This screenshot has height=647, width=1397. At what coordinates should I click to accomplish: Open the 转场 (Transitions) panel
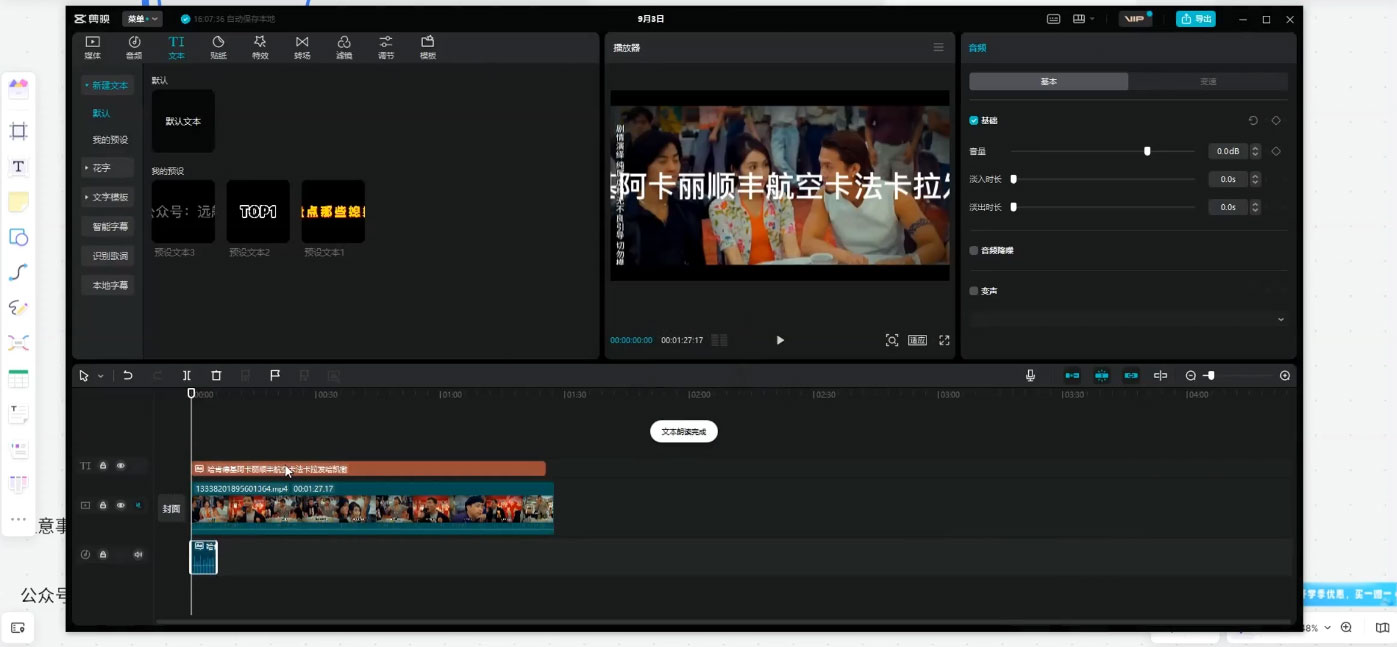302,47
